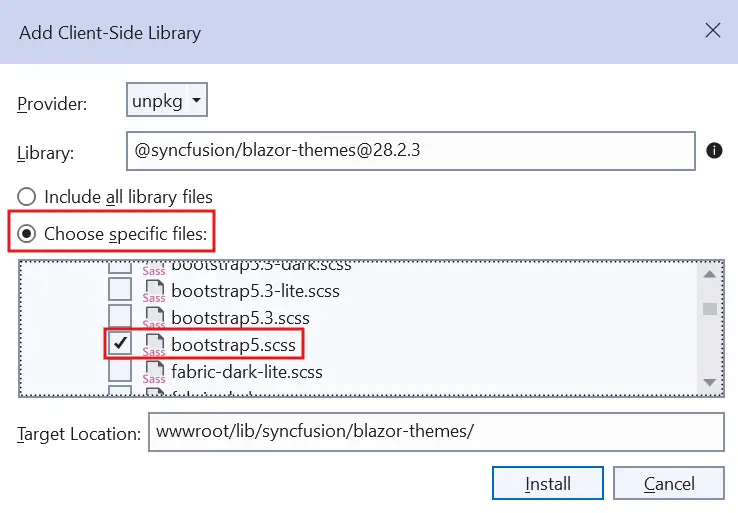Close the Add Client-Side Library dialog
738x513 pixels.
click(713, 31)
